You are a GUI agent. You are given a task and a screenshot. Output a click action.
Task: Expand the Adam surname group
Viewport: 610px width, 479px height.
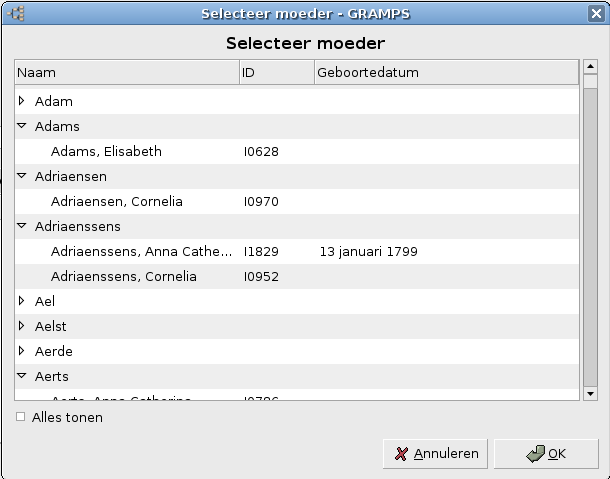pos(22,101)
